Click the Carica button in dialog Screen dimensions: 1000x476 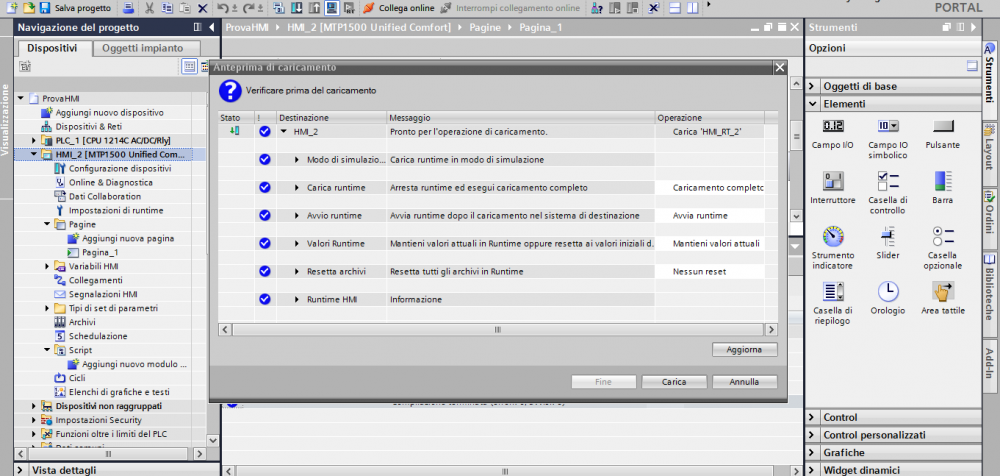[674, 382]
